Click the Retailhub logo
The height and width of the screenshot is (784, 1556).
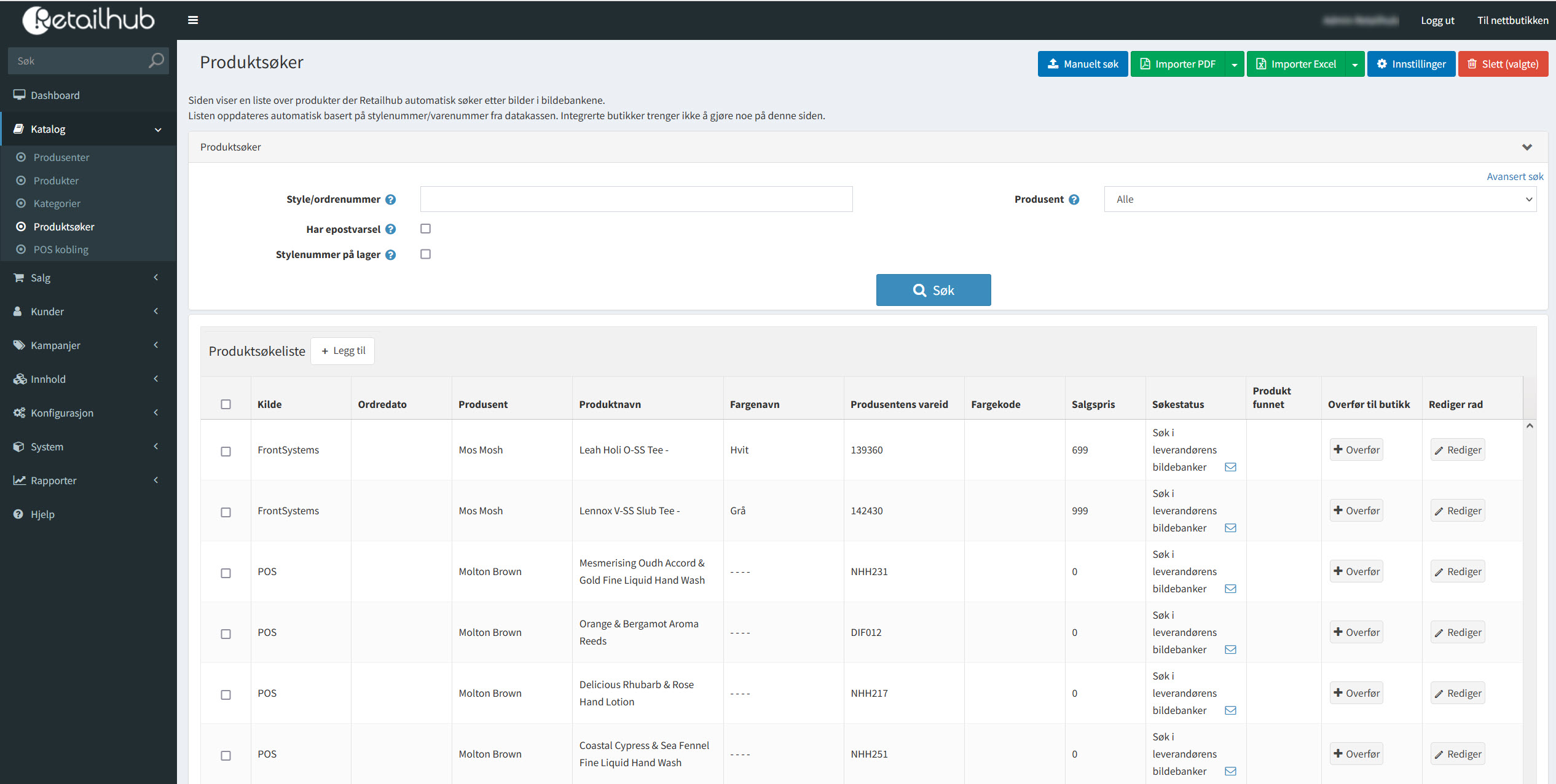tap(88, 20)
